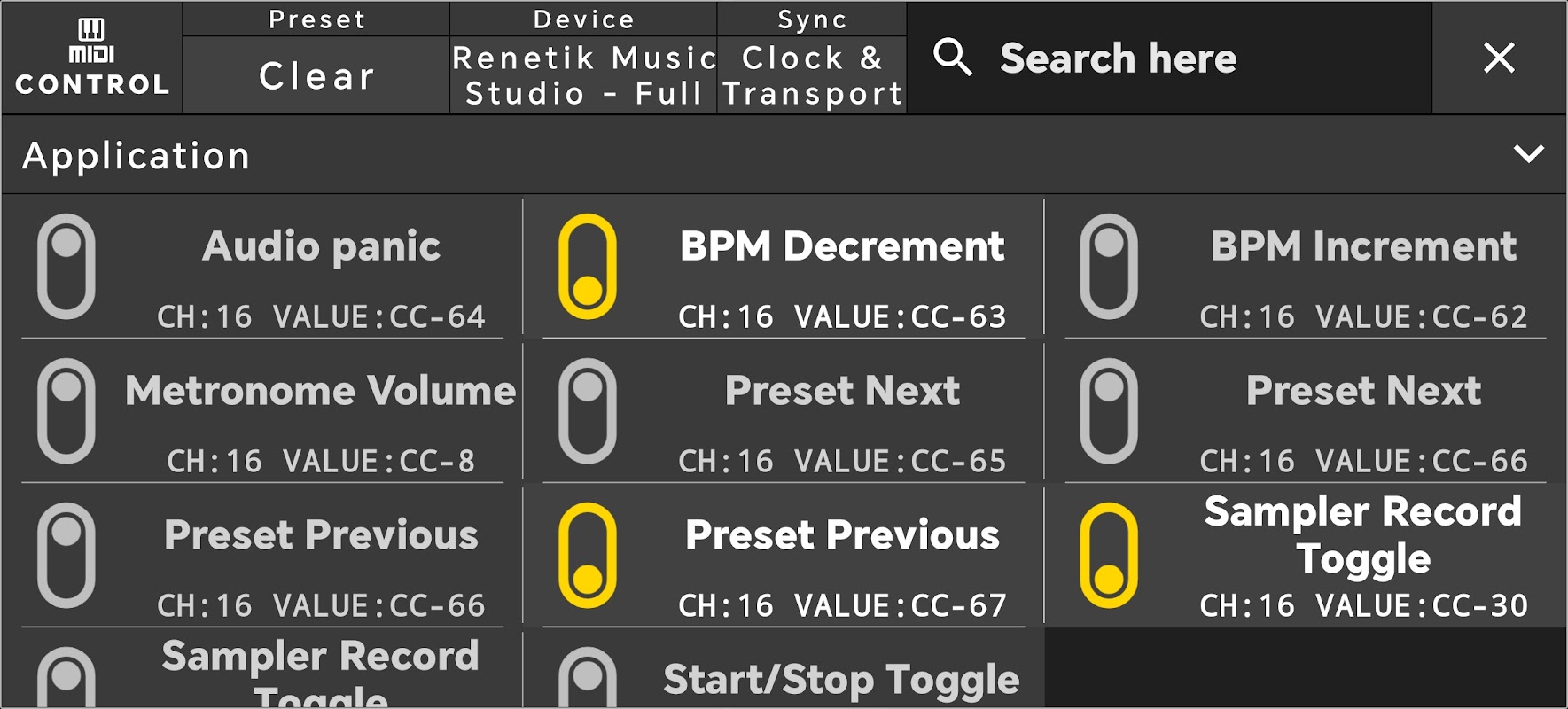The width and height of the screenshot is (1568, 709).
Task: Click the Application section header label
Action: point(137,156)
